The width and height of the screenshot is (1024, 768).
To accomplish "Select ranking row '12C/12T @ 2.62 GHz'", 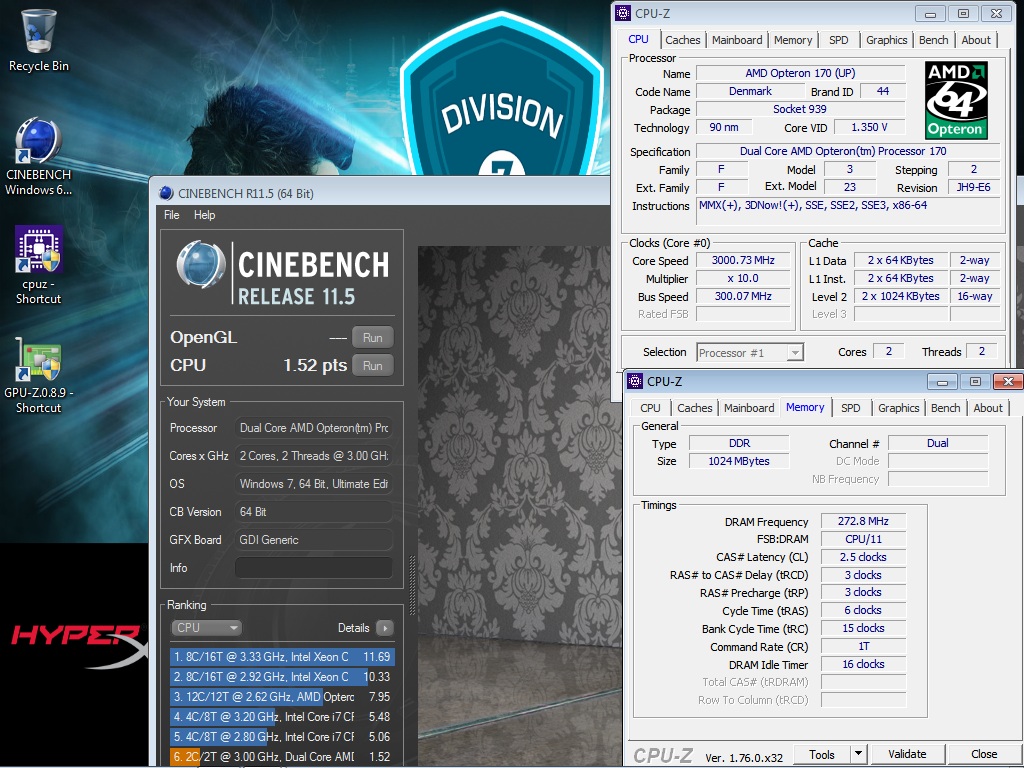I will [x=281, y=697].
